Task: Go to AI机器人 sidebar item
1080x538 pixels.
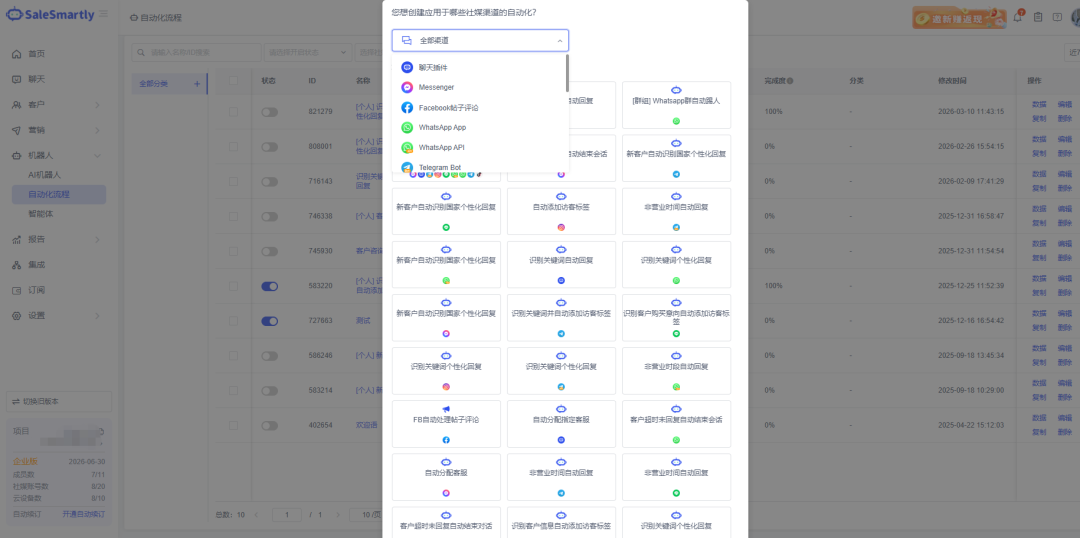Action: 44,175
